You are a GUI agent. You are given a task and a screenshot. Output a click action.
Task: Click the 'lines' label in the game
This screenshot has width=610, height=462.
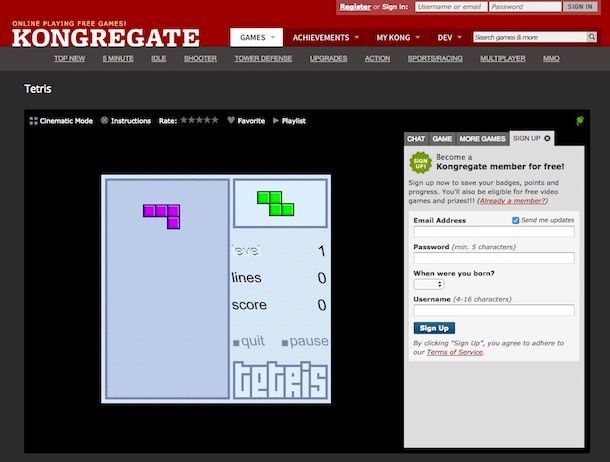[247, 278]
